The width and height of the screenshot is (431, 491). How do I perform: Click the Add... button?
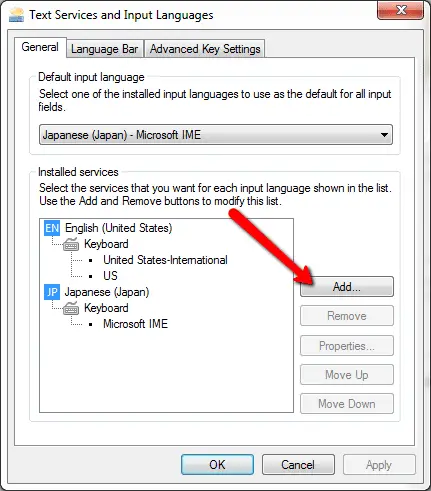pos(347,287)
